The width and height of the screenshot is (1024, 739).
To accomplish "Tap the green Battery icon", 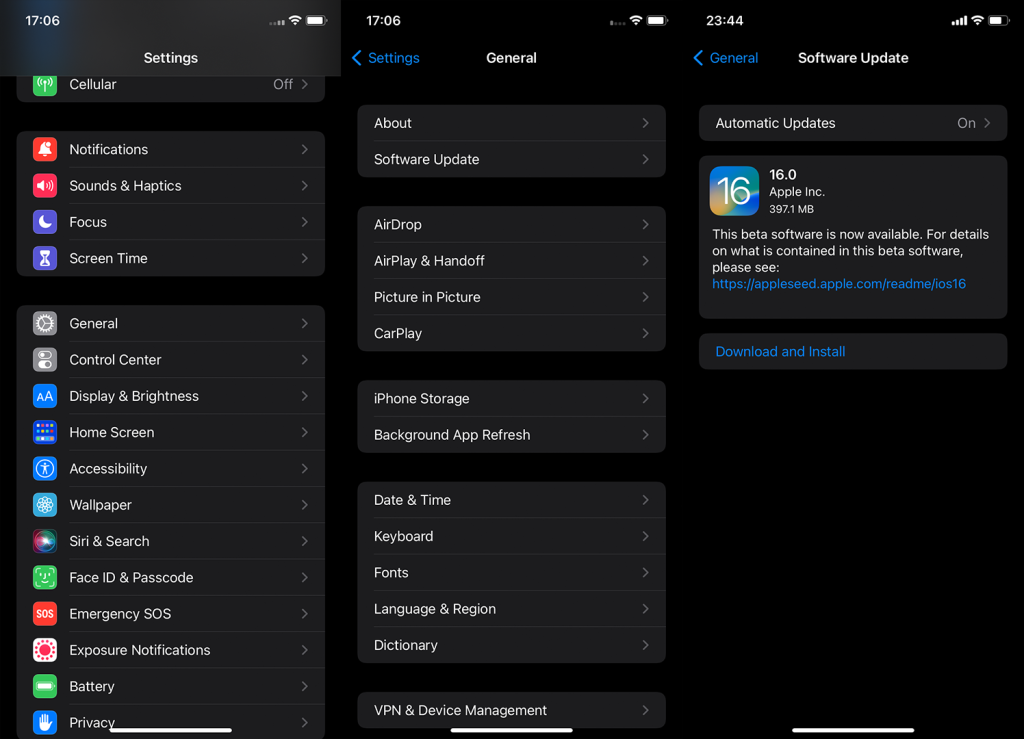I will (44, 687).
